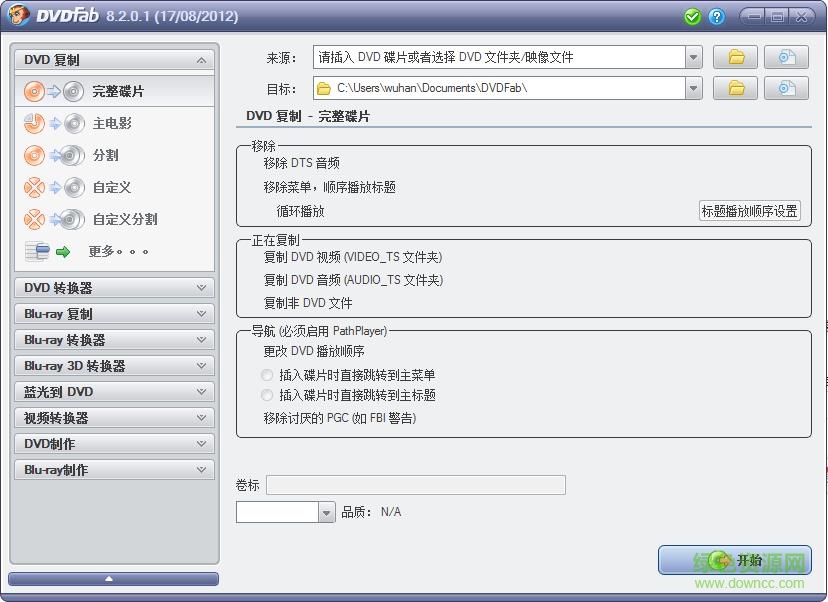Click the 标题播放顺序设置 button
This screenshot has width=828, height=602.
(x=748, y=211)
